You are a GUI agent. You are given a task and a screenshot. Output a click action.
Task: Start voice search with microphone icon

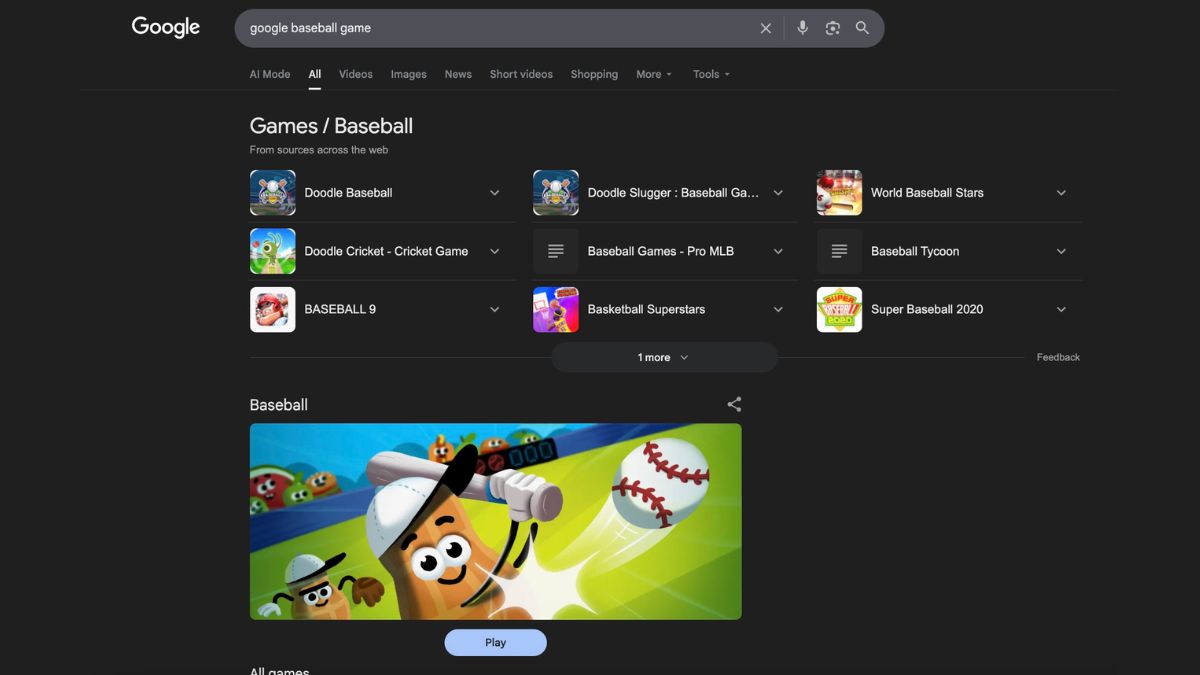(802, 28)
